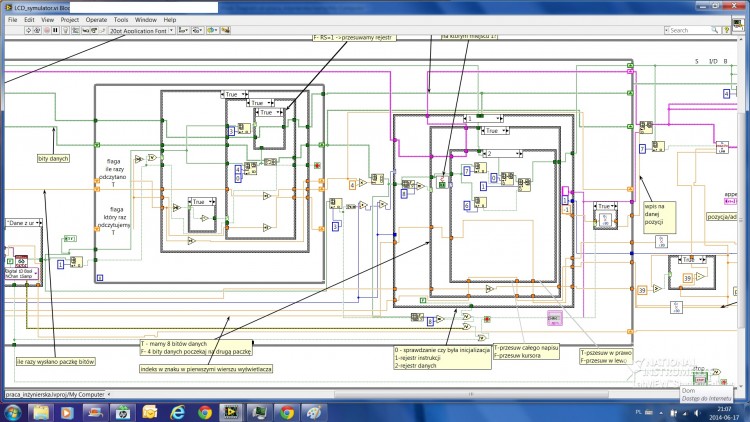Open the first Chrome icon on taskbar
This screenshot has height=422, width=750.
click(205, 412)
